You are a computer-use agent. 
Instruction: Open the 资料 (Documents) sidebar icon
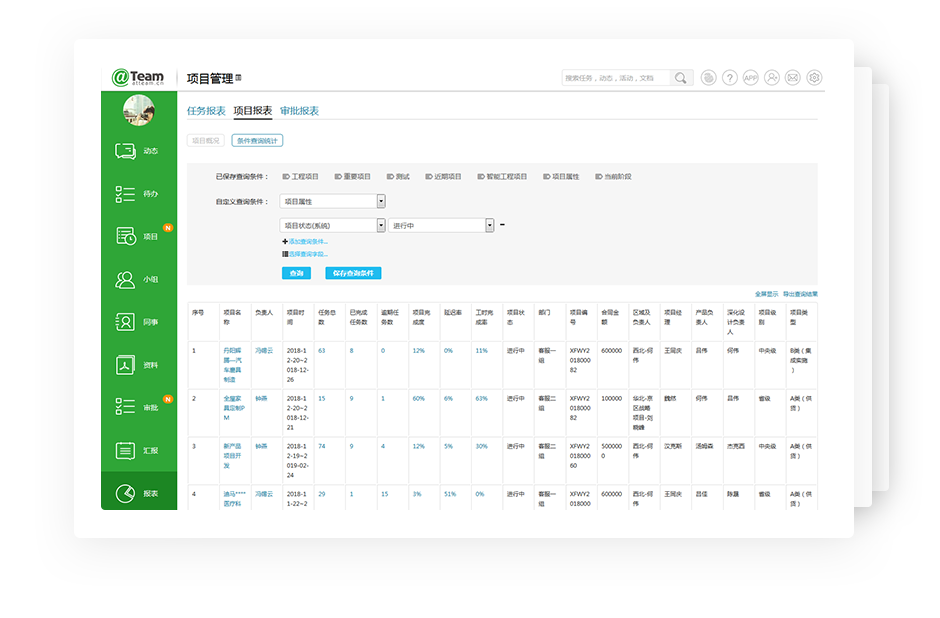pos(138,365)
